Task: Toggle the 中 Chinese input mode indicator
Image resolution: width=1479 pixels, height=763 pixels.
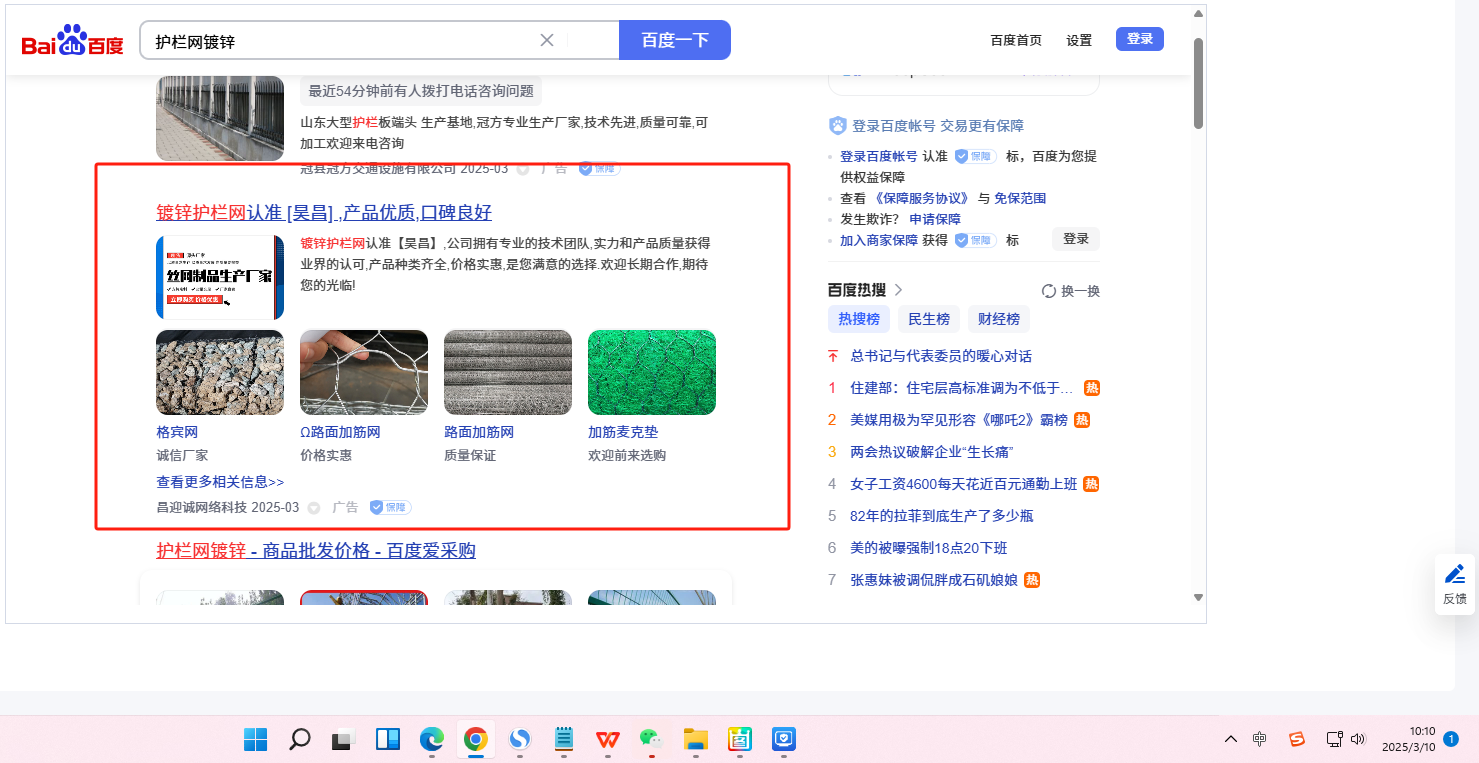Action: [x=1260, y=739]
